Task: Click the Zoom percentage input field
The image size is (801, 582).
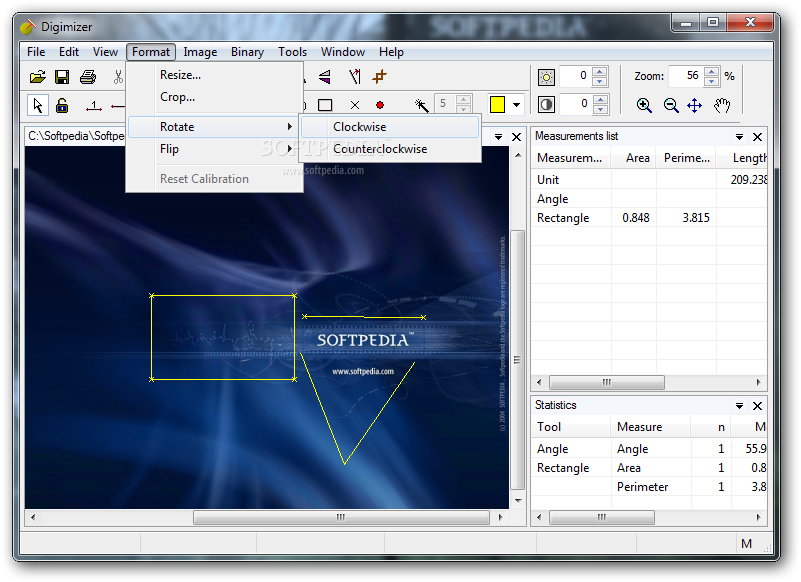Action: pos(686,76)
